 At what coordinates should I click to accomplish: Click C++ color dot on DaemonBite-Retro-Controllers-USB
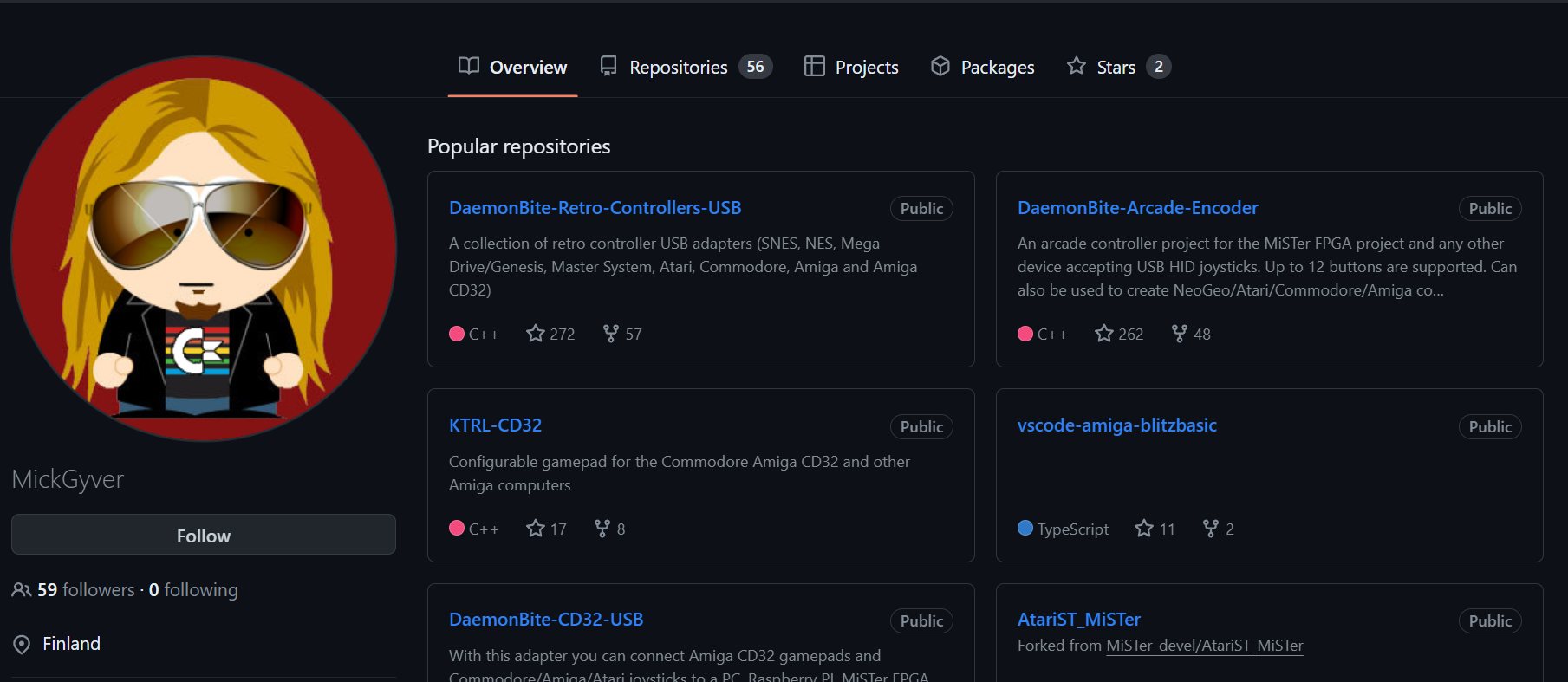point(457,334)
